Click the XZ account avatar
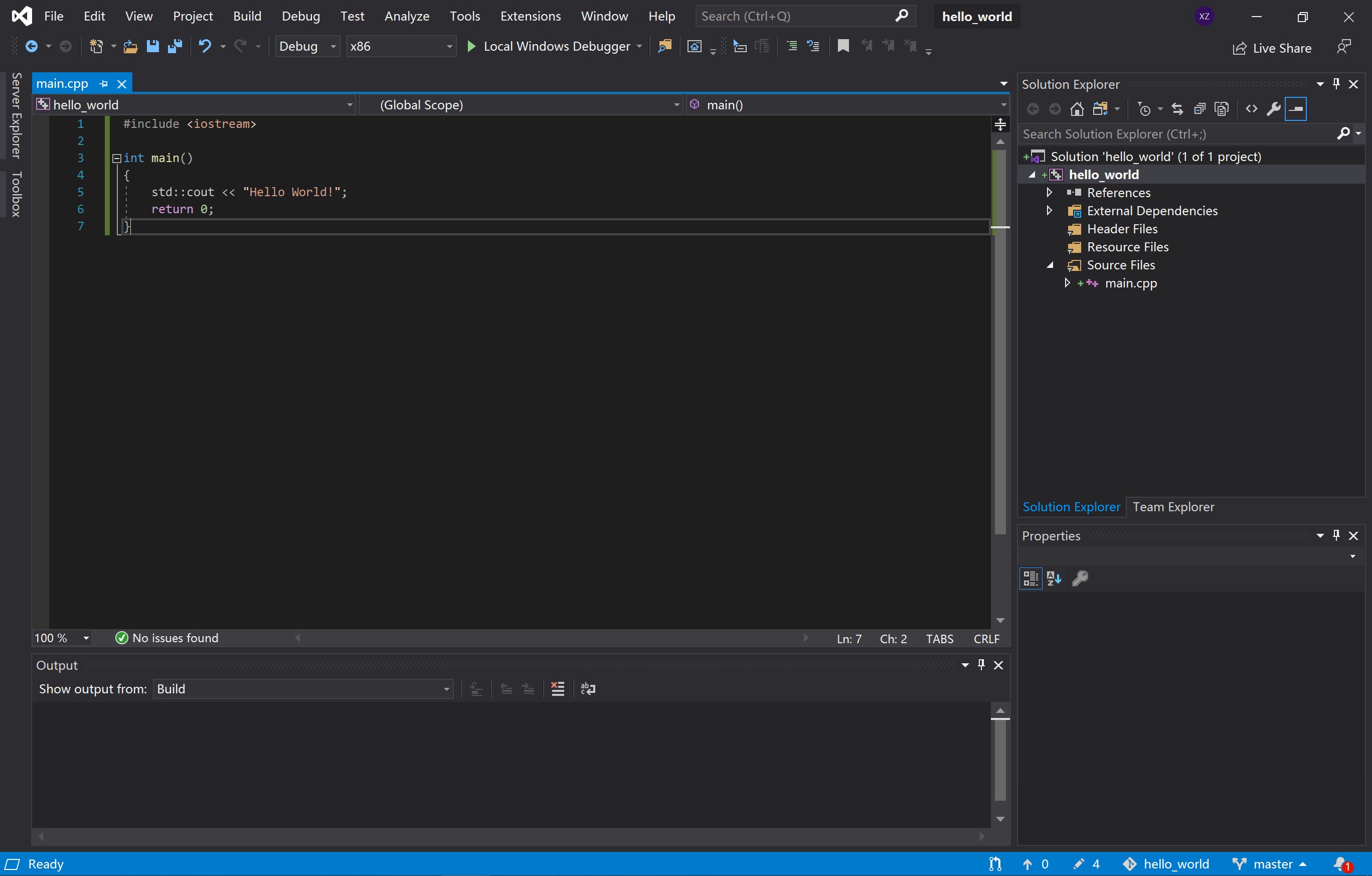This screenshot has width=1372, height=876. click(1204, 16)
